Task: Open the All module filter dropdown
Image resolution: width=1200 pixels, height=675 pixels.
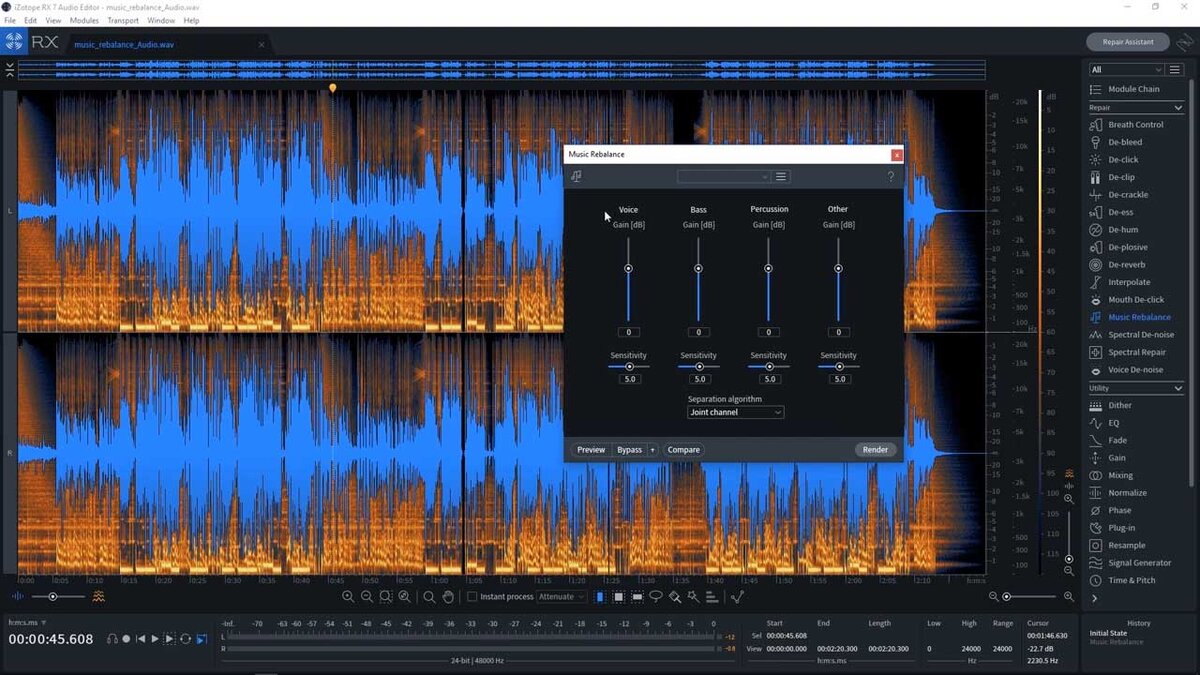Action: click(1127, 70)
